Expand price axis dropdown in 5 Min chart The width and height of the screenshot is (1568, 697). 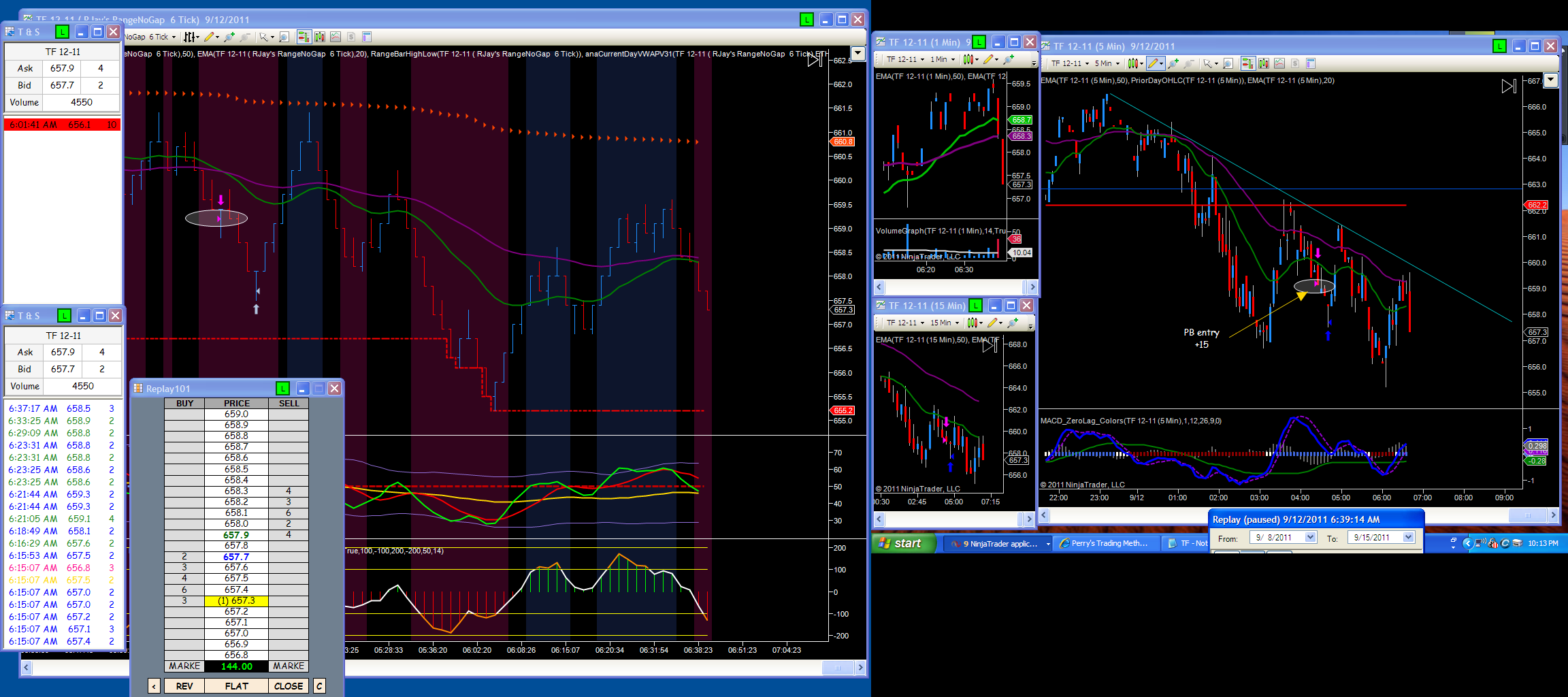pos(1551,80)
